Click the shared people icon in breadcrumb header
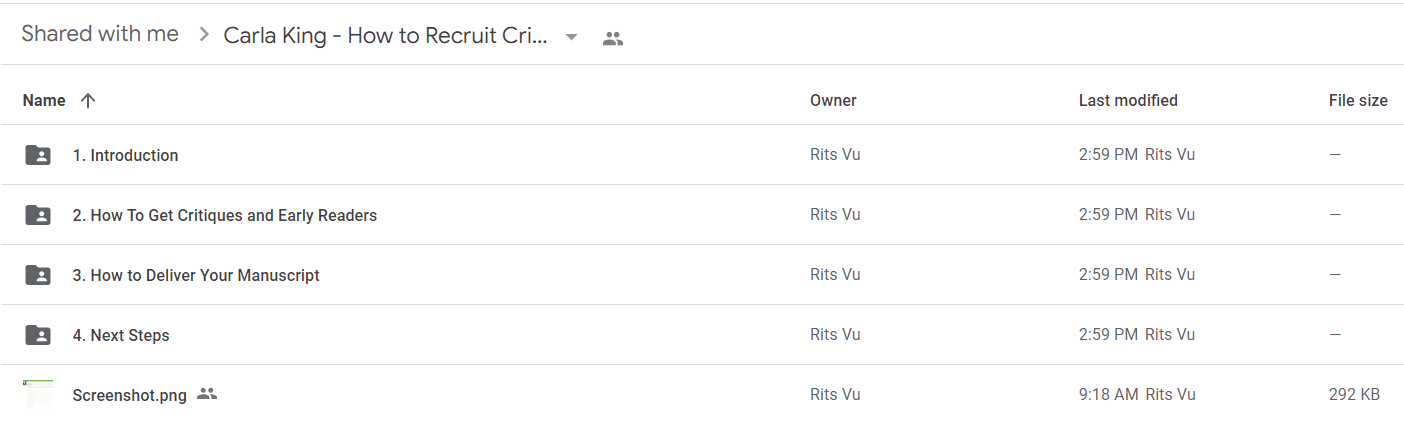1404x423 pixels. (613, 39)
